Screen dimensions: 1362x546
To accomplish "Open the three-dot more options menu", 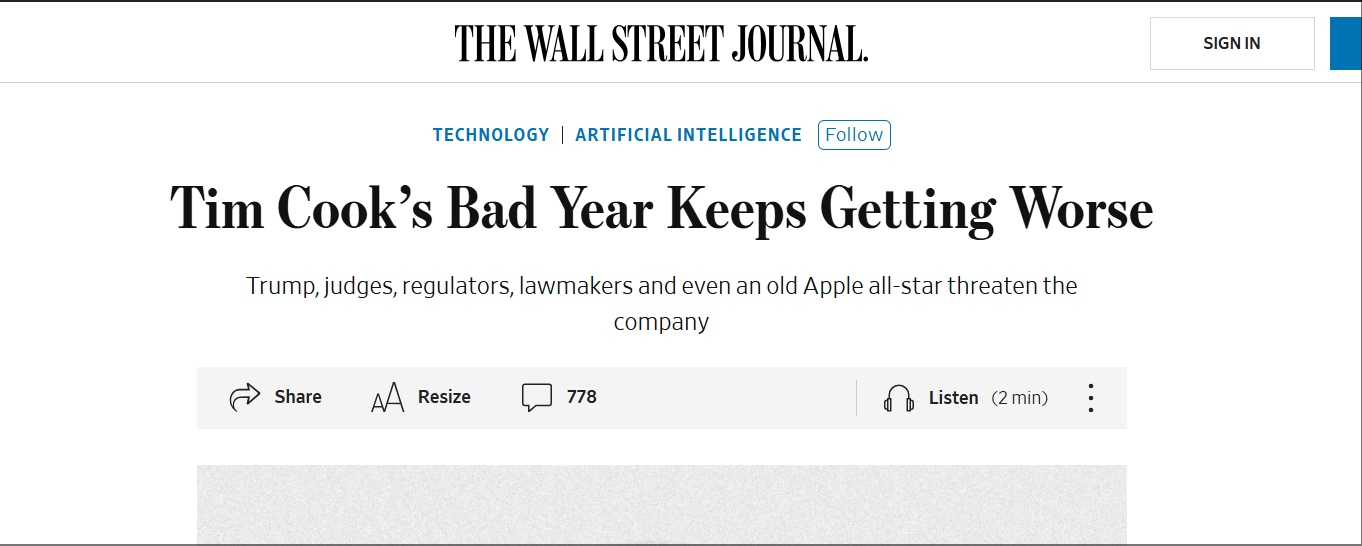I will click(x=1090, y=398).
